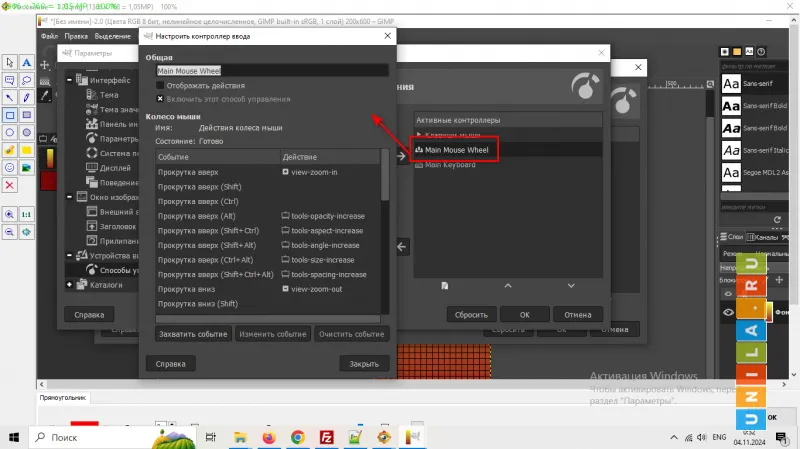This screenshot has height=449, width=800.
Task: Click the Main Mouse Wheel name field
Action: point(271,71)
